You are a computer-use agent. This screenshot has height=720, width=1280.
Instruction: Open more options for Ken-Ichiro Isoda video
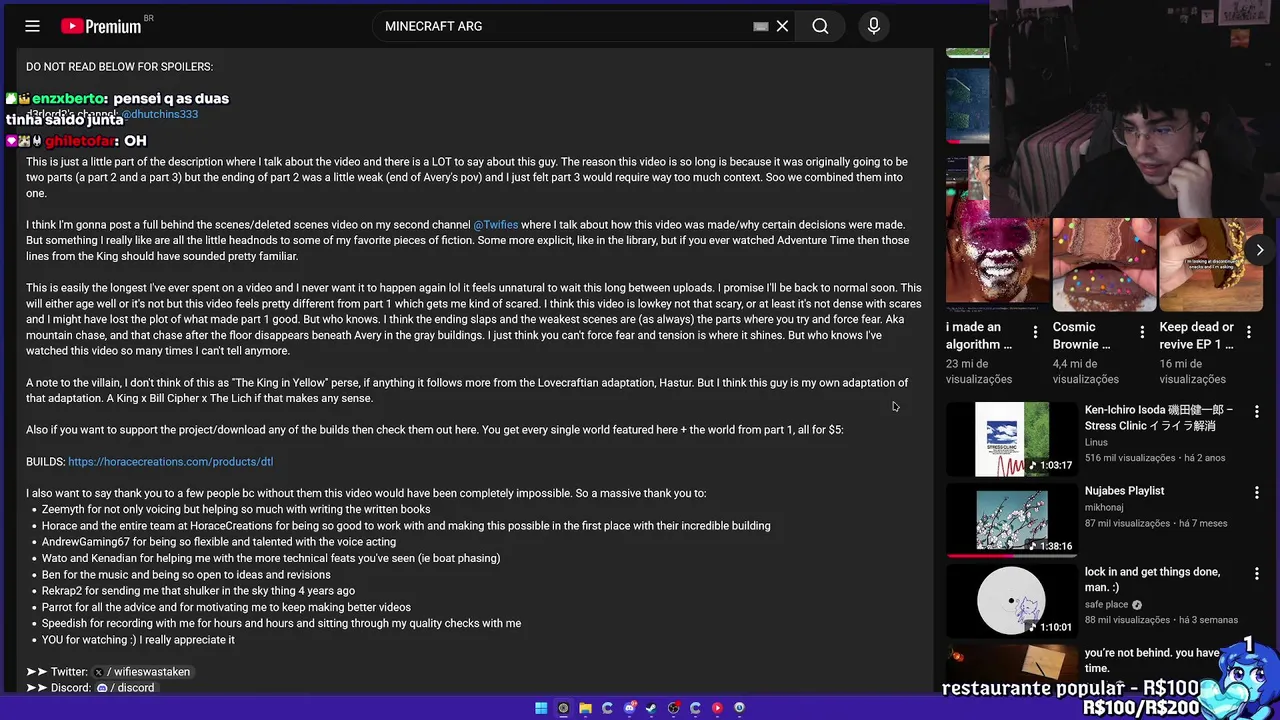(1257, 412)
